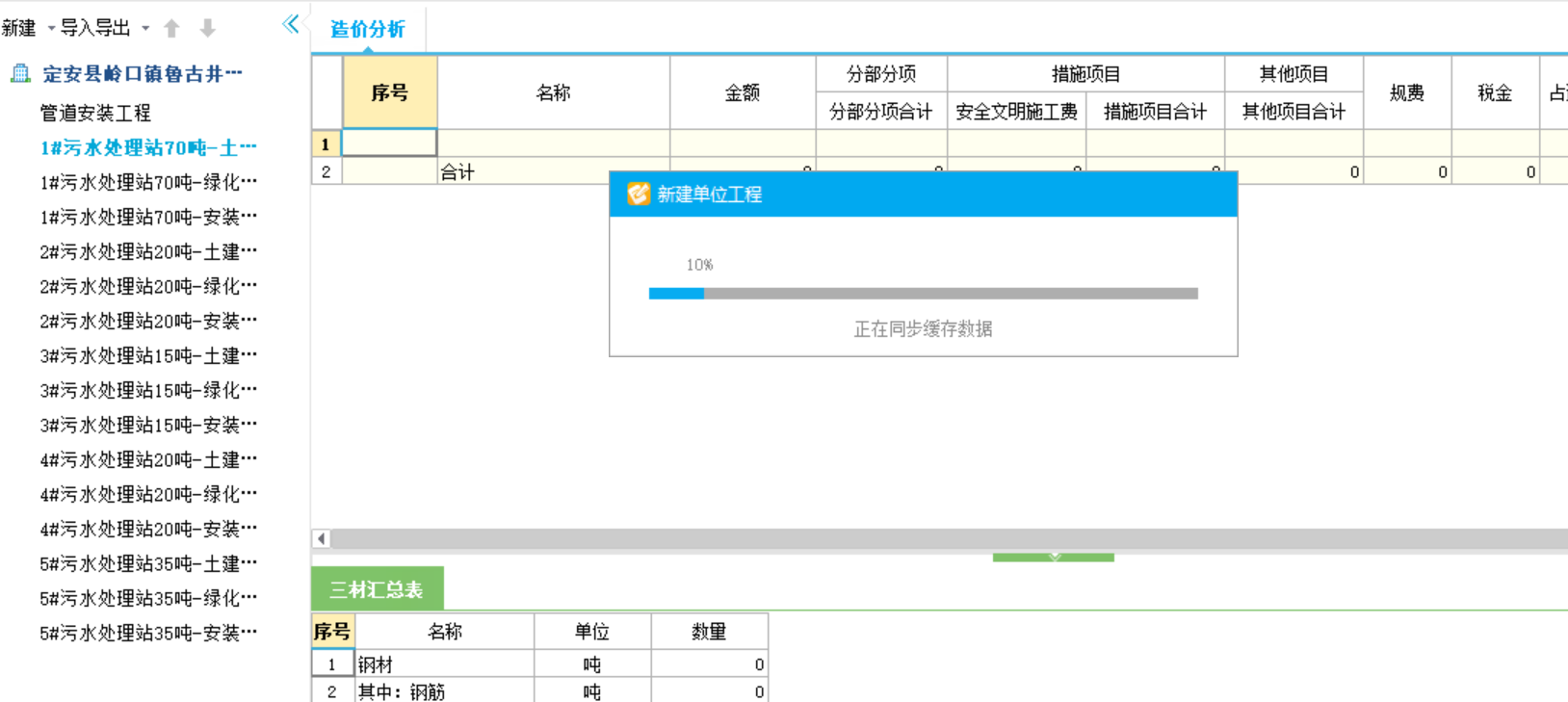Click the 新建单位工程 dialog title bar
This screenshot has width=1568, height=702.
(x=924, y=195)
